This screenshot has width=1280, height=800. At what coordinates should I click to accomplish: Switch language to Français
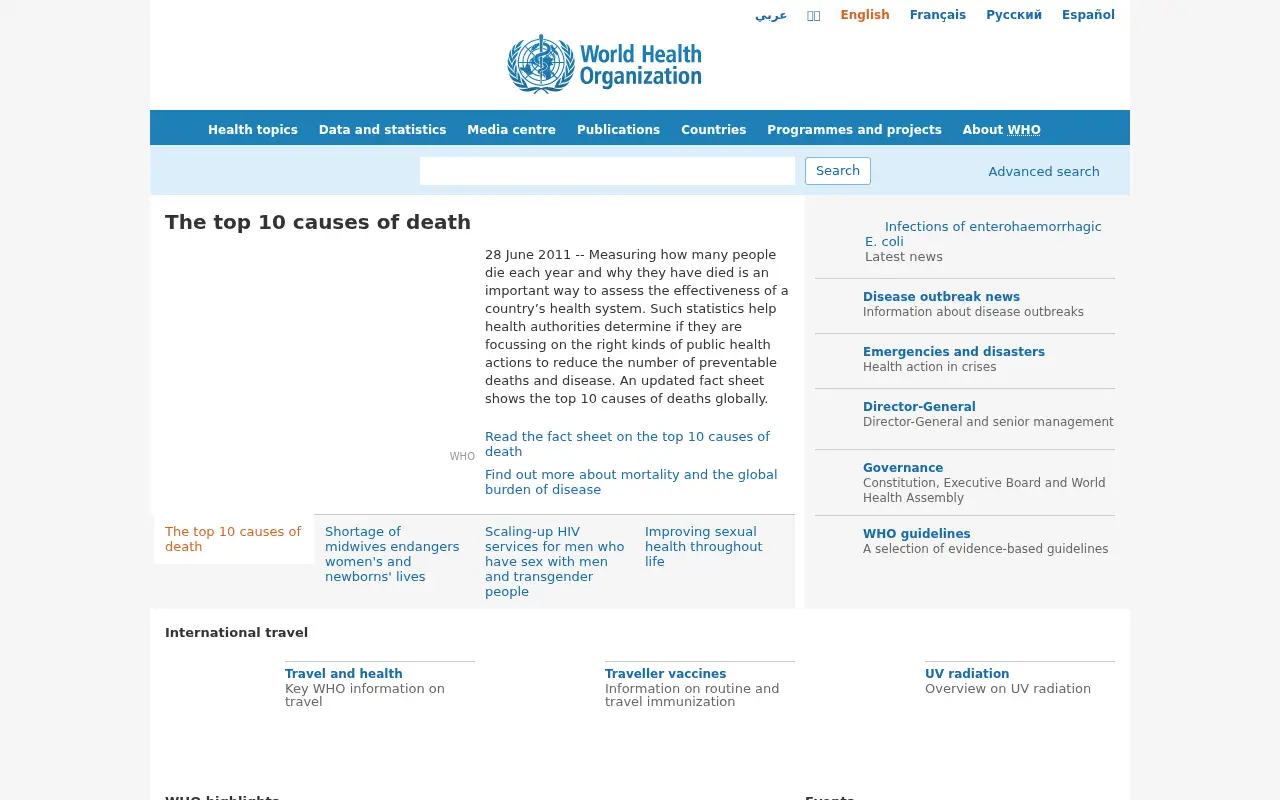pyautogui.click(x=938, y=15)
